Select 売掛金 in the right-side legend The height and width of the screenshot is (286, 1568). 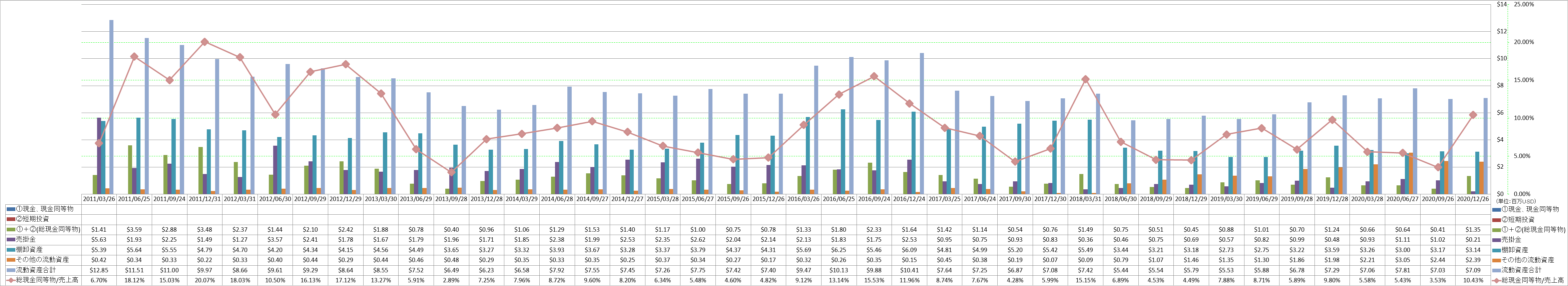(1512, 239)
